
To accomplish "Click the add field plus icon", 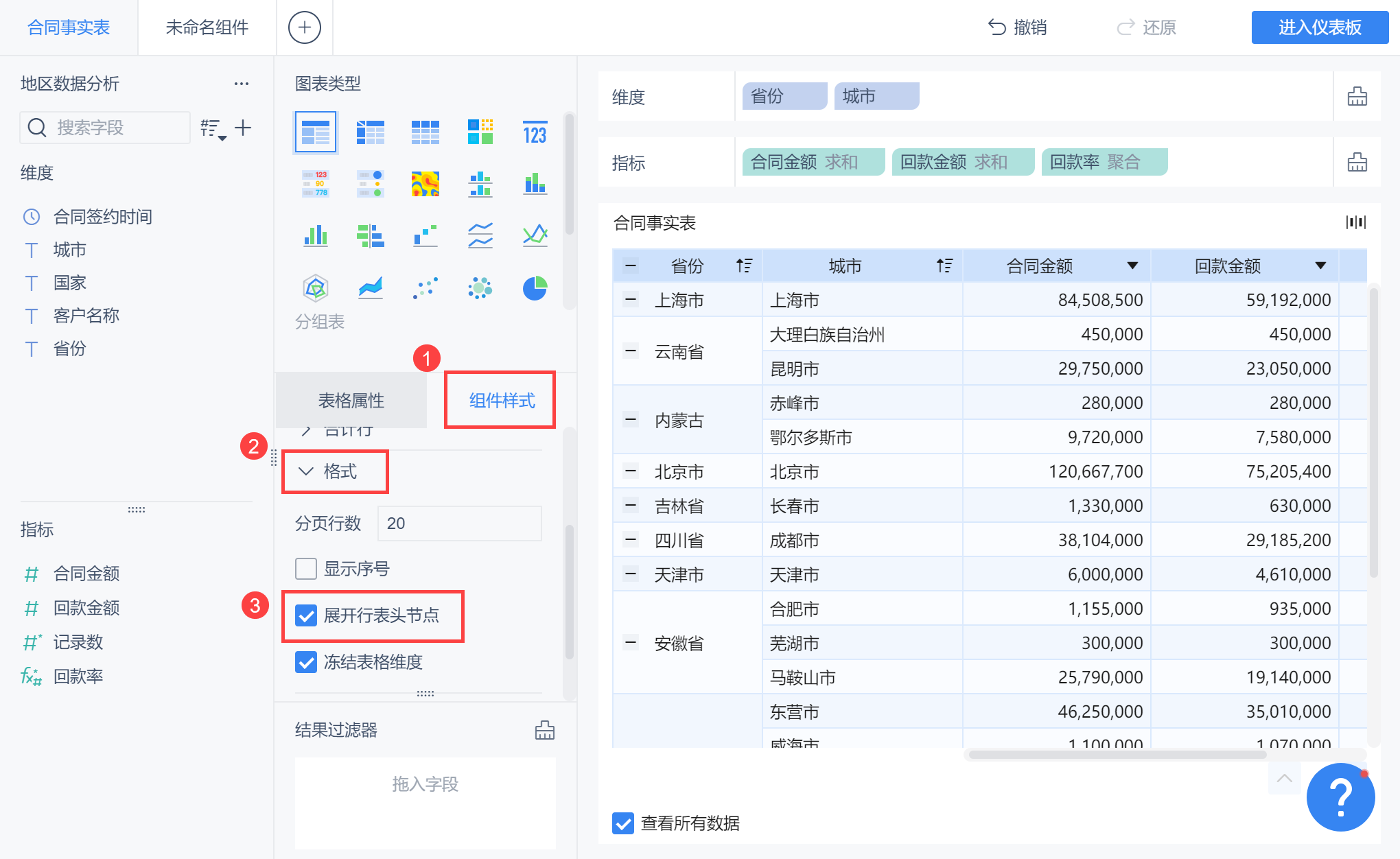I will 243,128.
